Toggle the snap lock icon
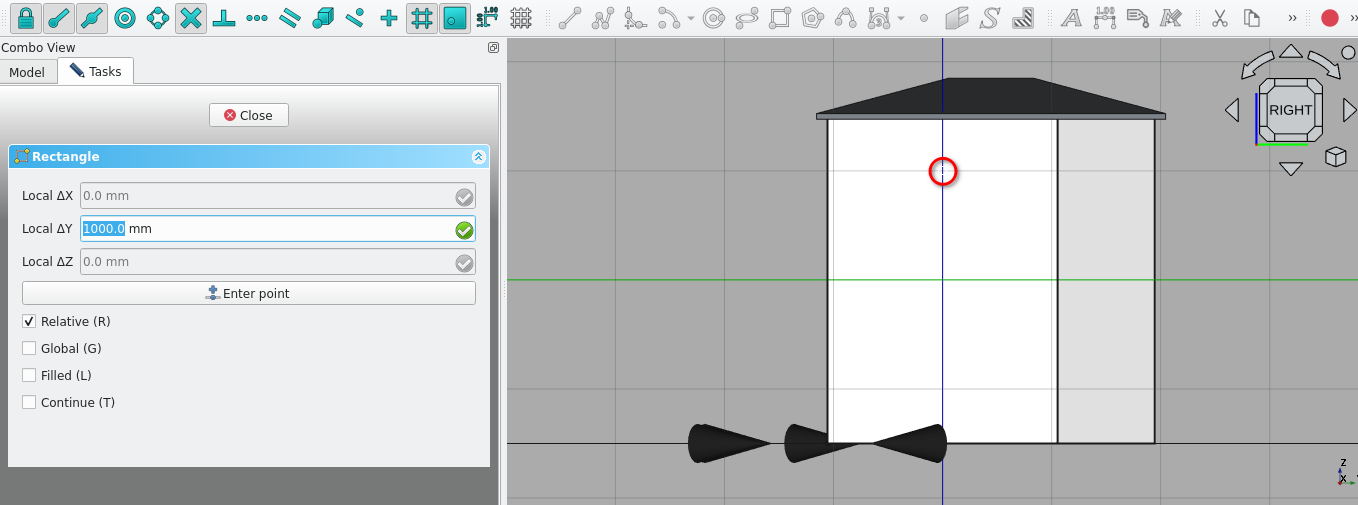This screenshot has height=505, width=1358. pyautogui.click(x=26, y=18)
